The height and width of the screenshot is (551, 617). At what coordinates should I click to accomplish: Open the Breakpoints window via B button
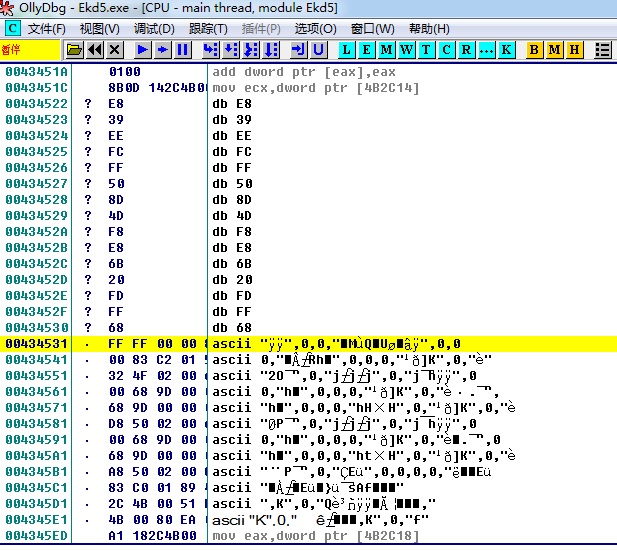pyautogui.click(x=534, y=49)
